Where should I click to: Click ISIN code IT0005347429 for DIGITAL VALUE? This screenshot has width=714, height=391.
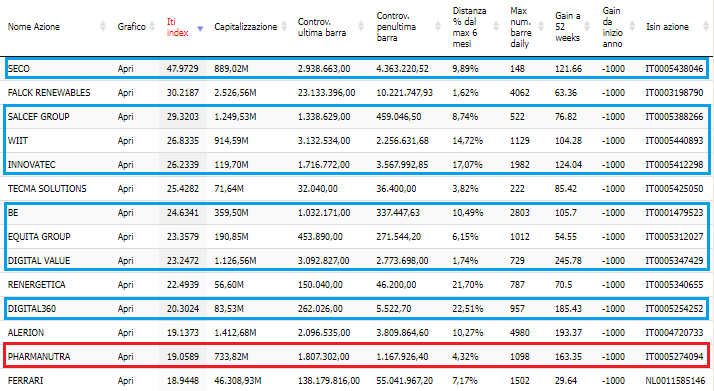click(674, 261)
